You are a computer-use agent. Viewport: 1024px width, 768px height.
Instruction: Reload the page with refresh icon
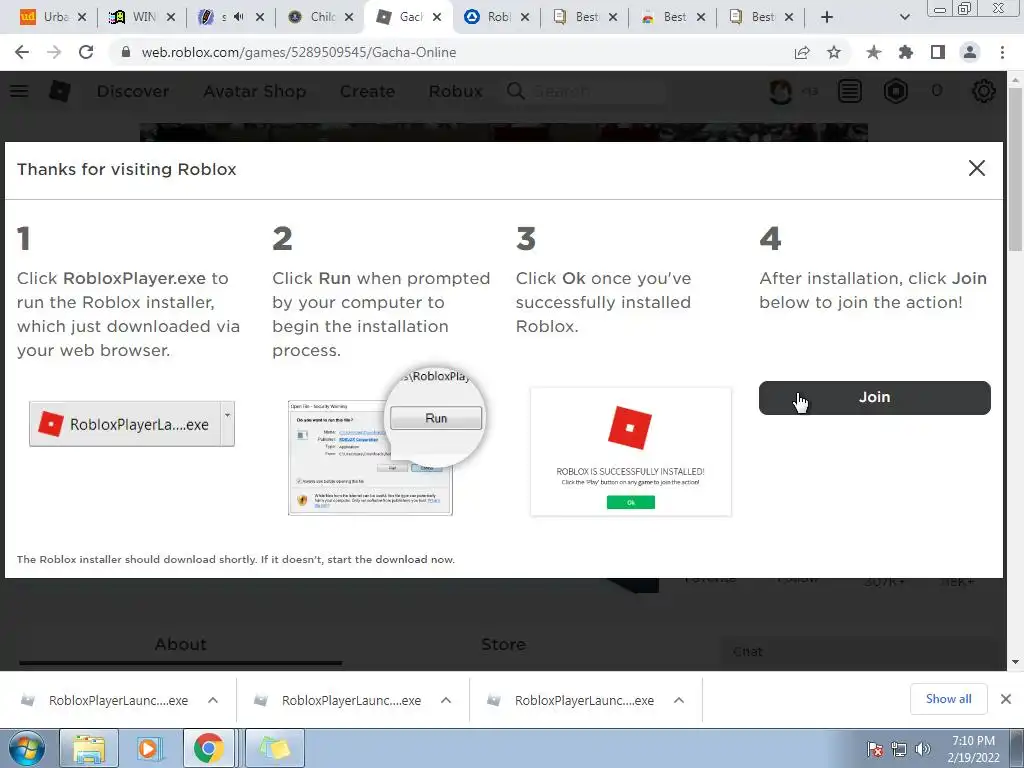coord(86,52)
